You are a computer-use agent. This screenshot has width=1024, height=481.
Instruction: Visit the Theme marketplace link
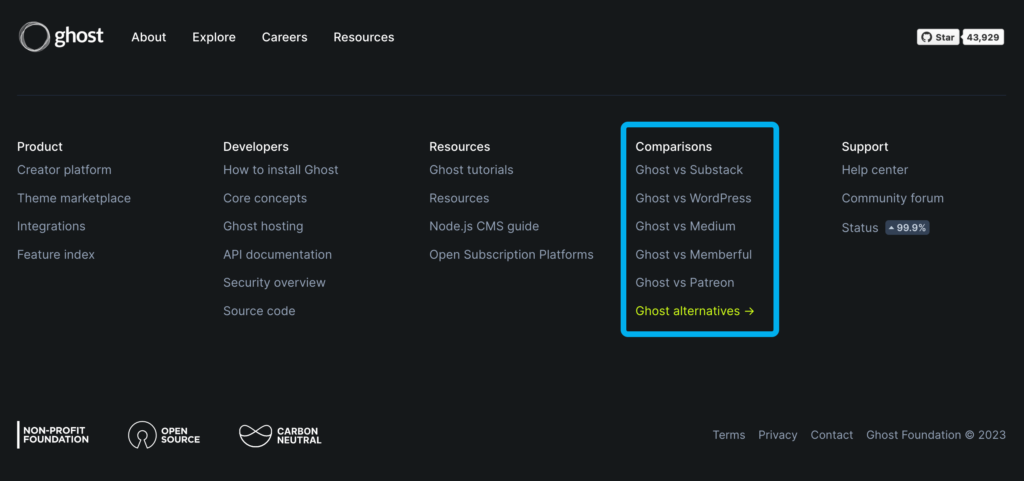tap(74, 198)
